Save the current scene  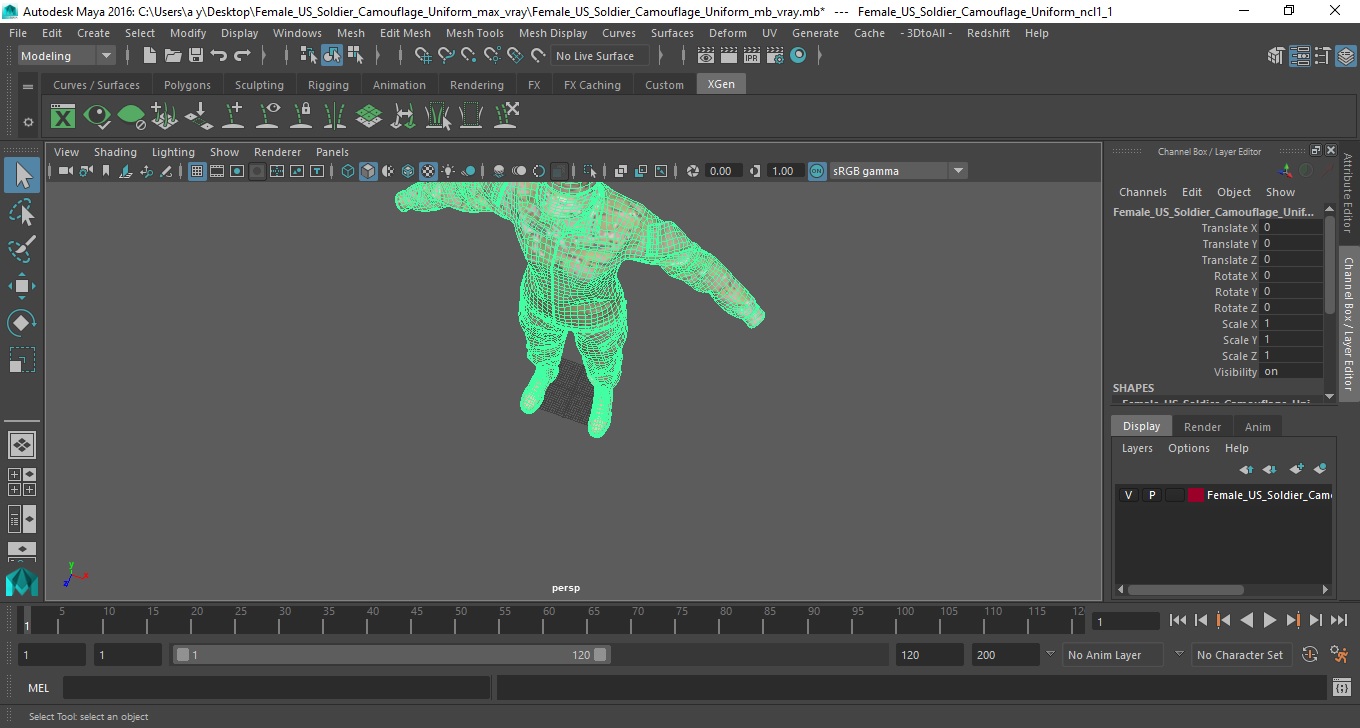[196, 56]
